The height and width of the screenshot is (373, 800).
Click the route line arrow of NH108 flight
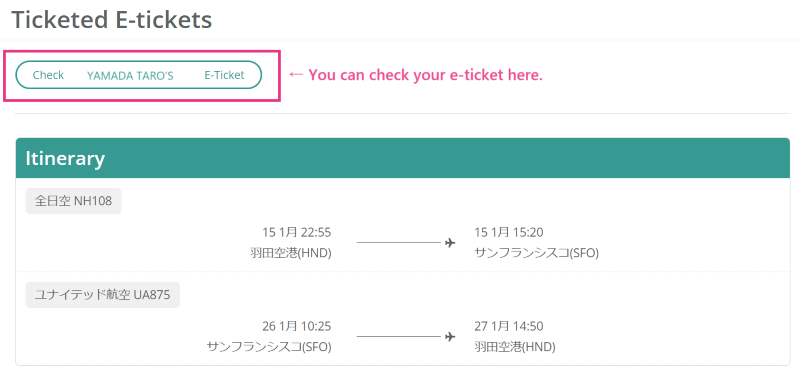406,243
